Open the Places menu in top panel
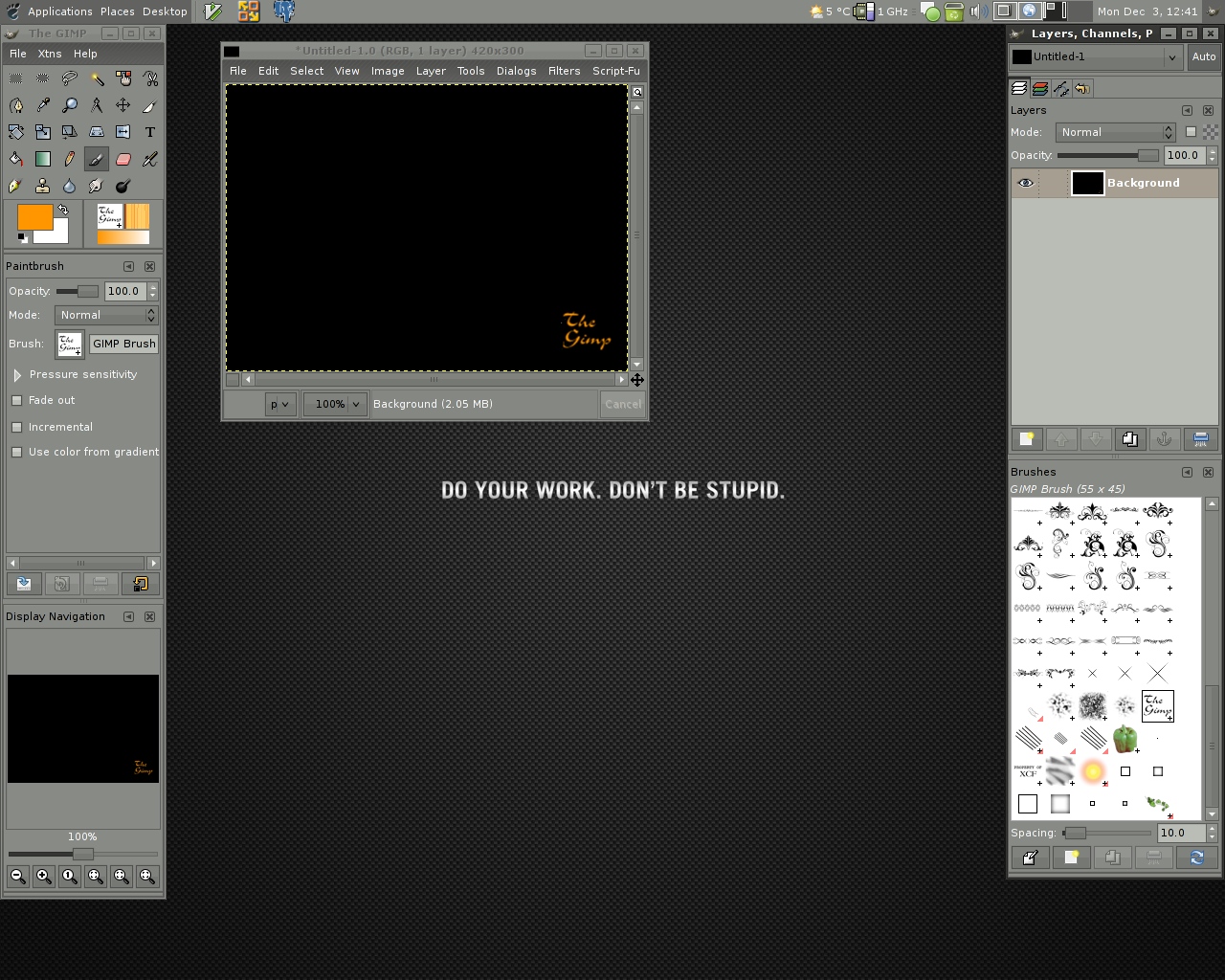1225x980 pixels. pyautogui.click(x=118, y=11)
